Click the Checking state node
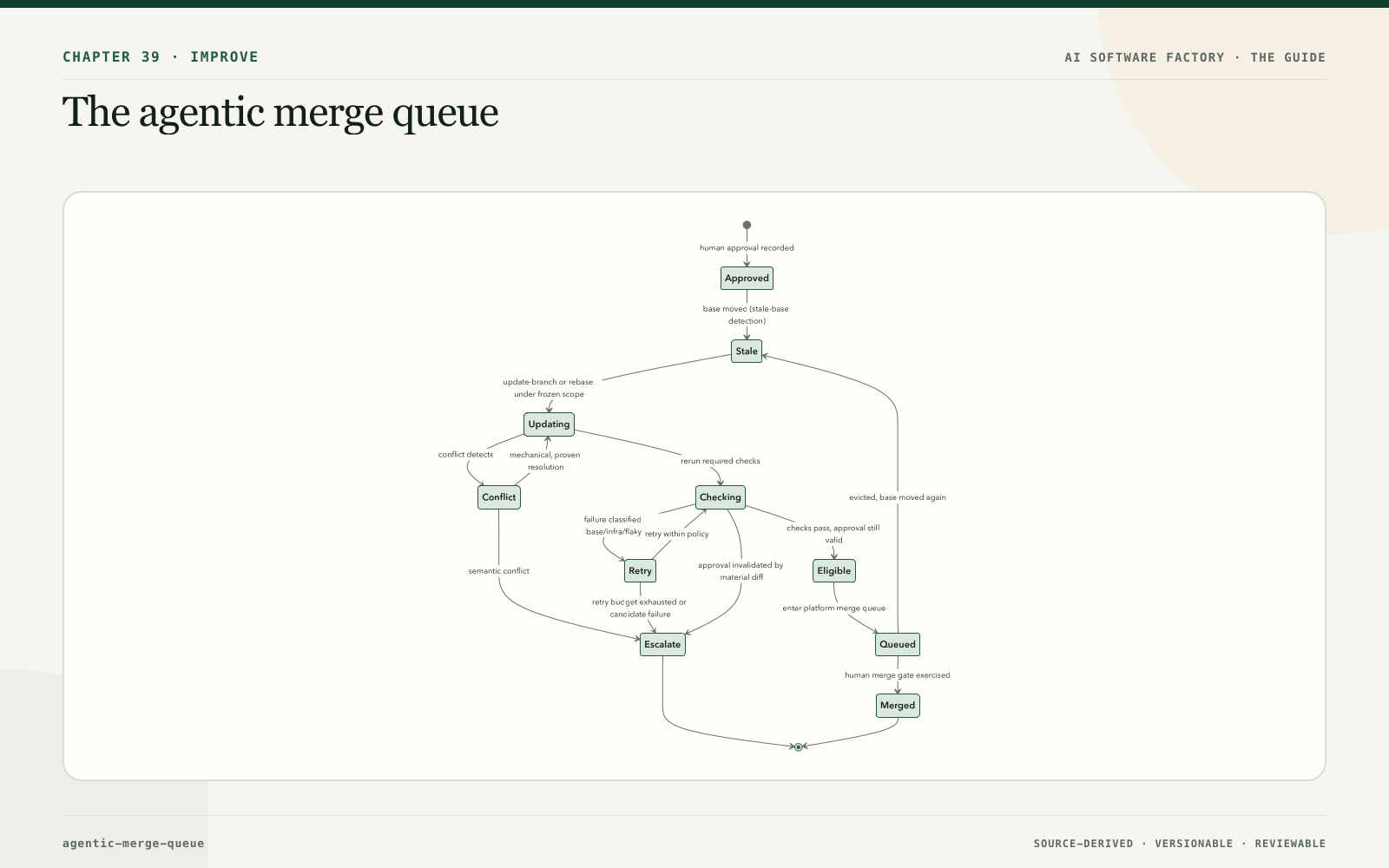This screenshot has height=868, width=1389. 721,497
